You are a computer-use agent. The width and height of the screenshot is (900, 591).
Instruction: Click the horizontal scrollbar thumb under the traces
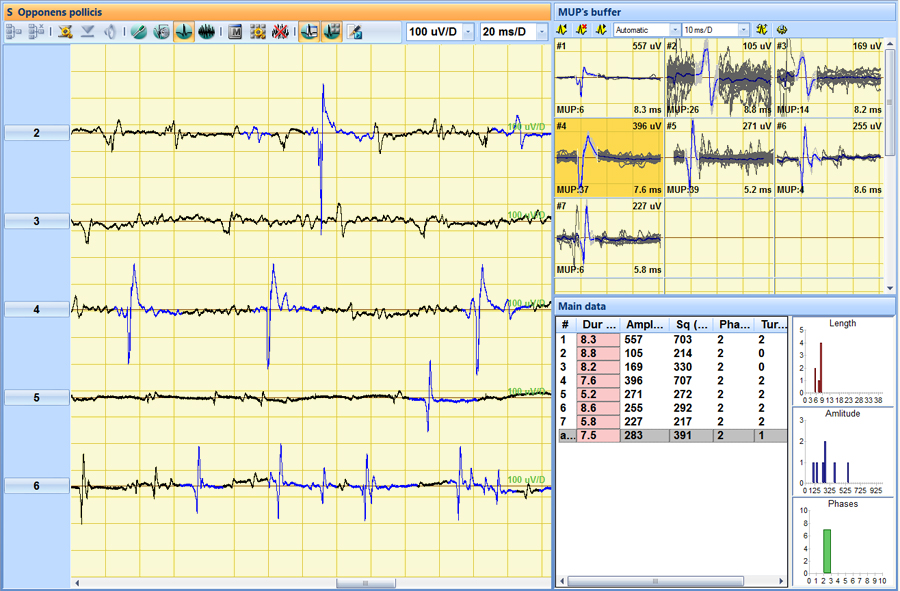[x=366, y=583]
